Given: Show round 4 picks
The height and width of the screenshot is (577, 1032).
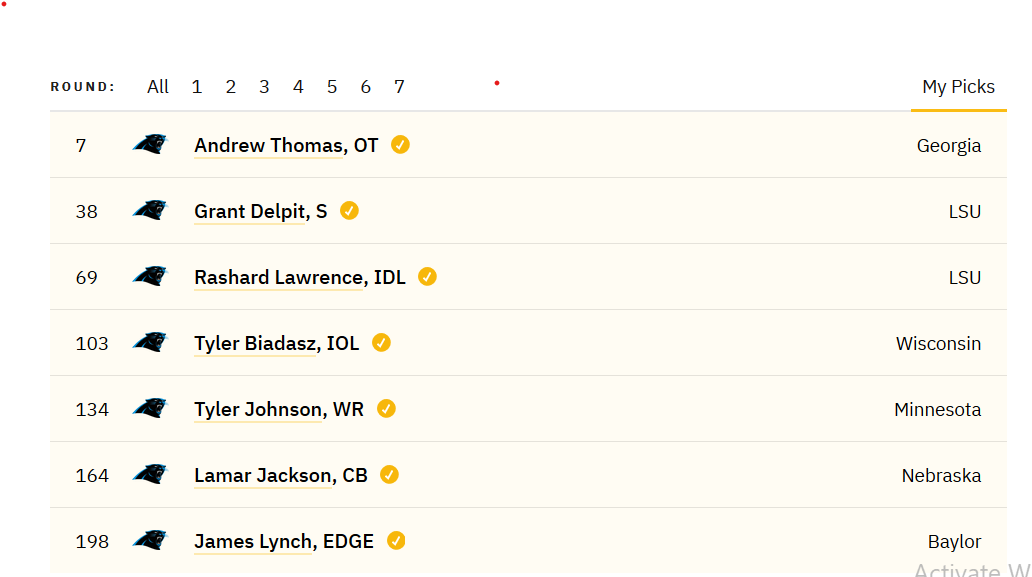Looking at the screenshot, I should pos(298,87).
